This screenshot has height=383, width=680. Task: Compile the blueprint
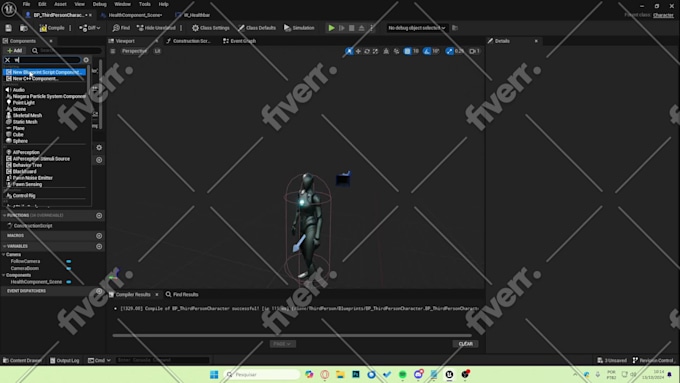point(52,28)
